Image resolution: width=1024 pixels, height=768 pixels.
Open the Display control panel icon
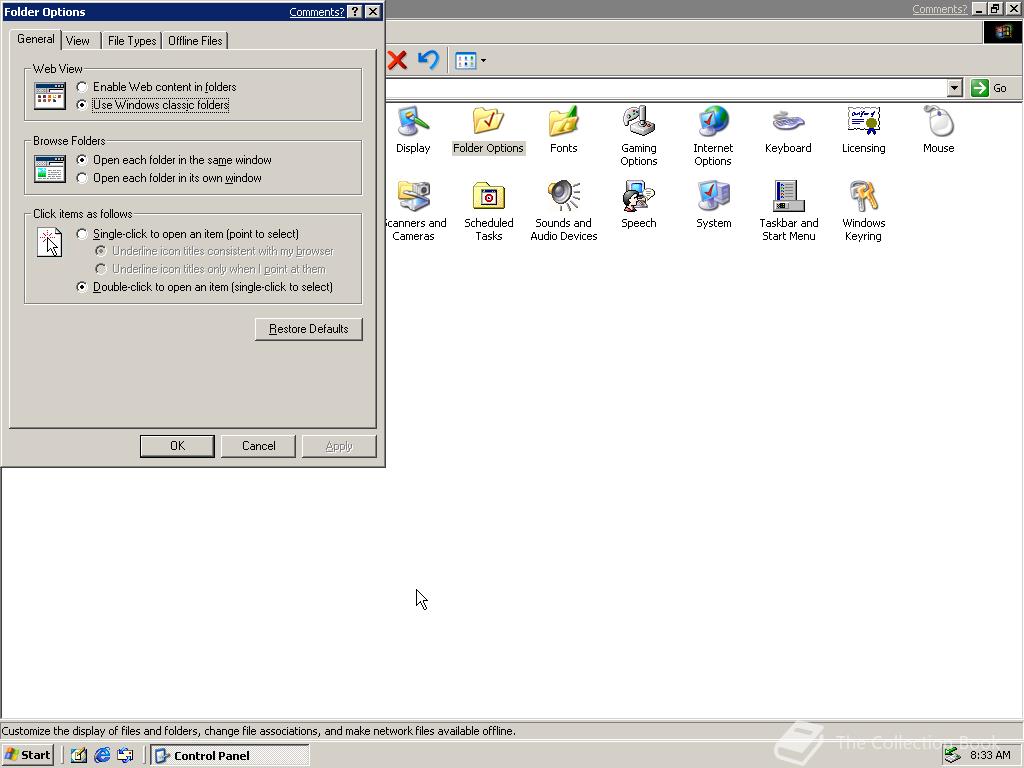click(x=413, y=130)
